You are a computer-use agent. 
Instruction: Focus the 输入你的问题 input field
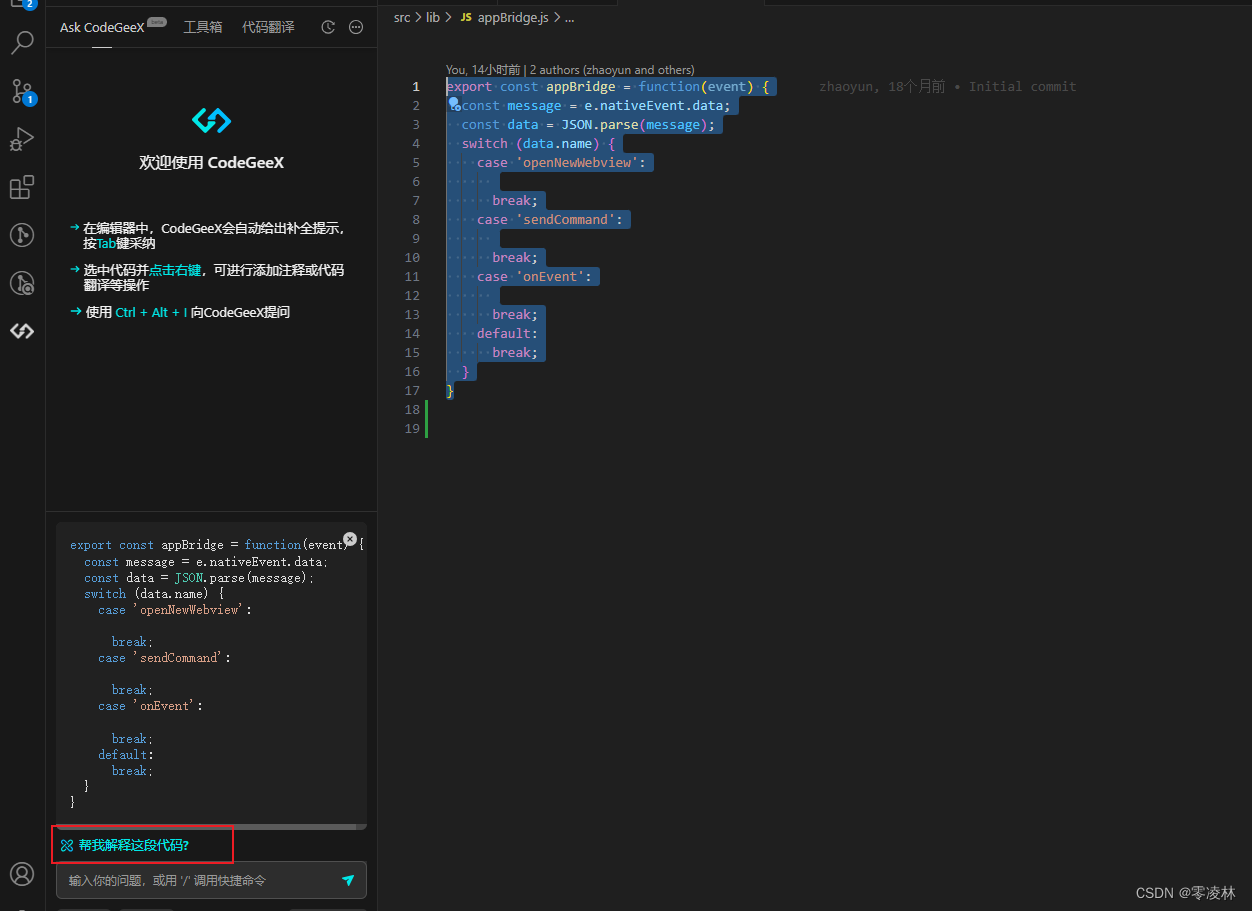coord(211,880)
